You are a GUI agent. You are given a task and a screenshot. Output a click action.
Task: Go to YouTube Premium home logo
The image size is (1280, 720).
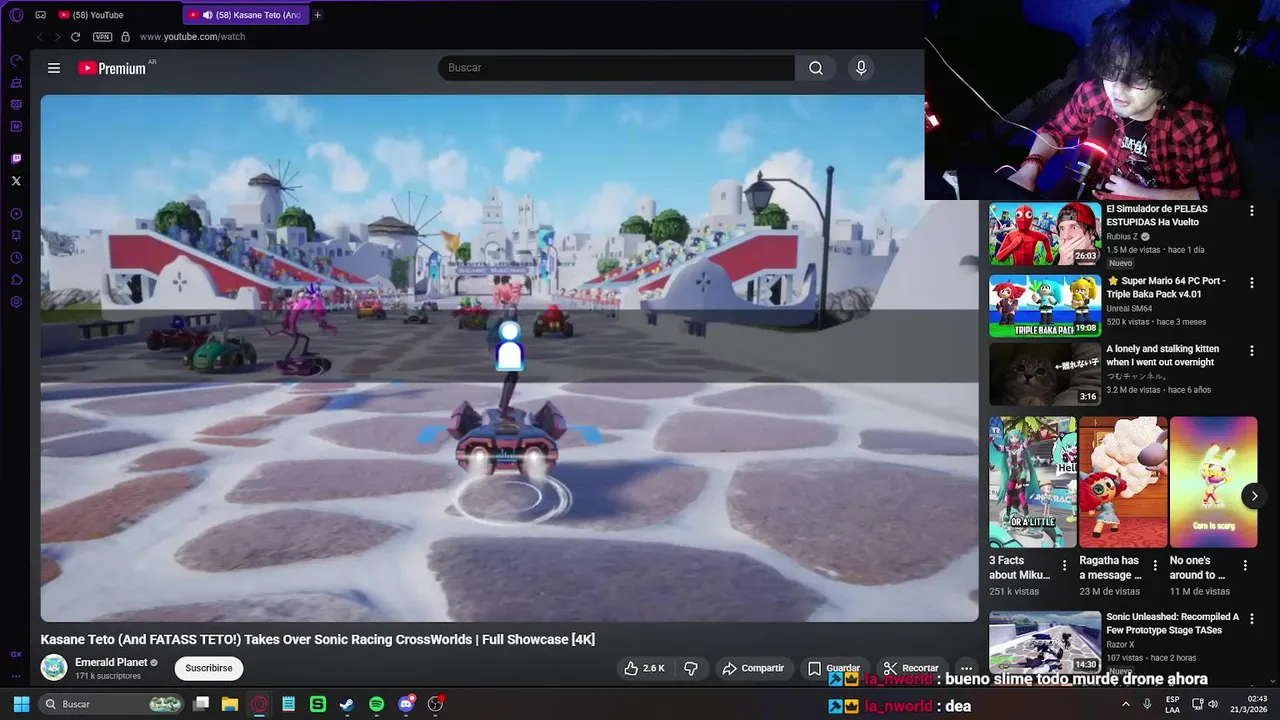[112, 68]
